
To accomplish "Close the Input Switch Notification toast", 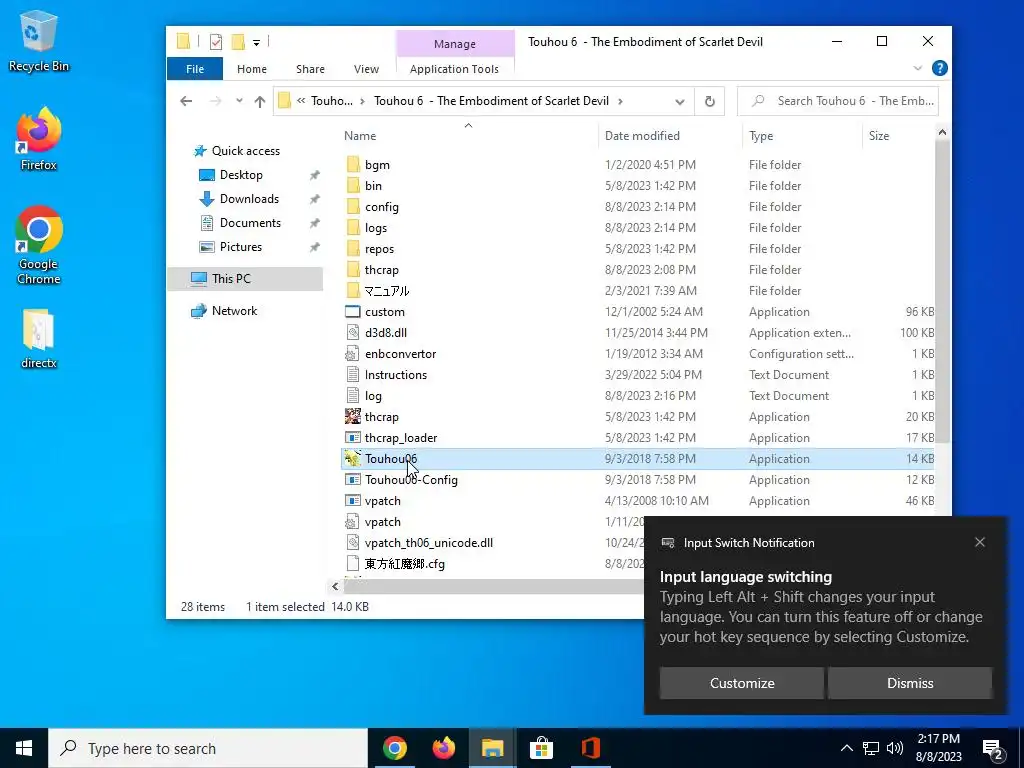I will [x=980, y=542].
